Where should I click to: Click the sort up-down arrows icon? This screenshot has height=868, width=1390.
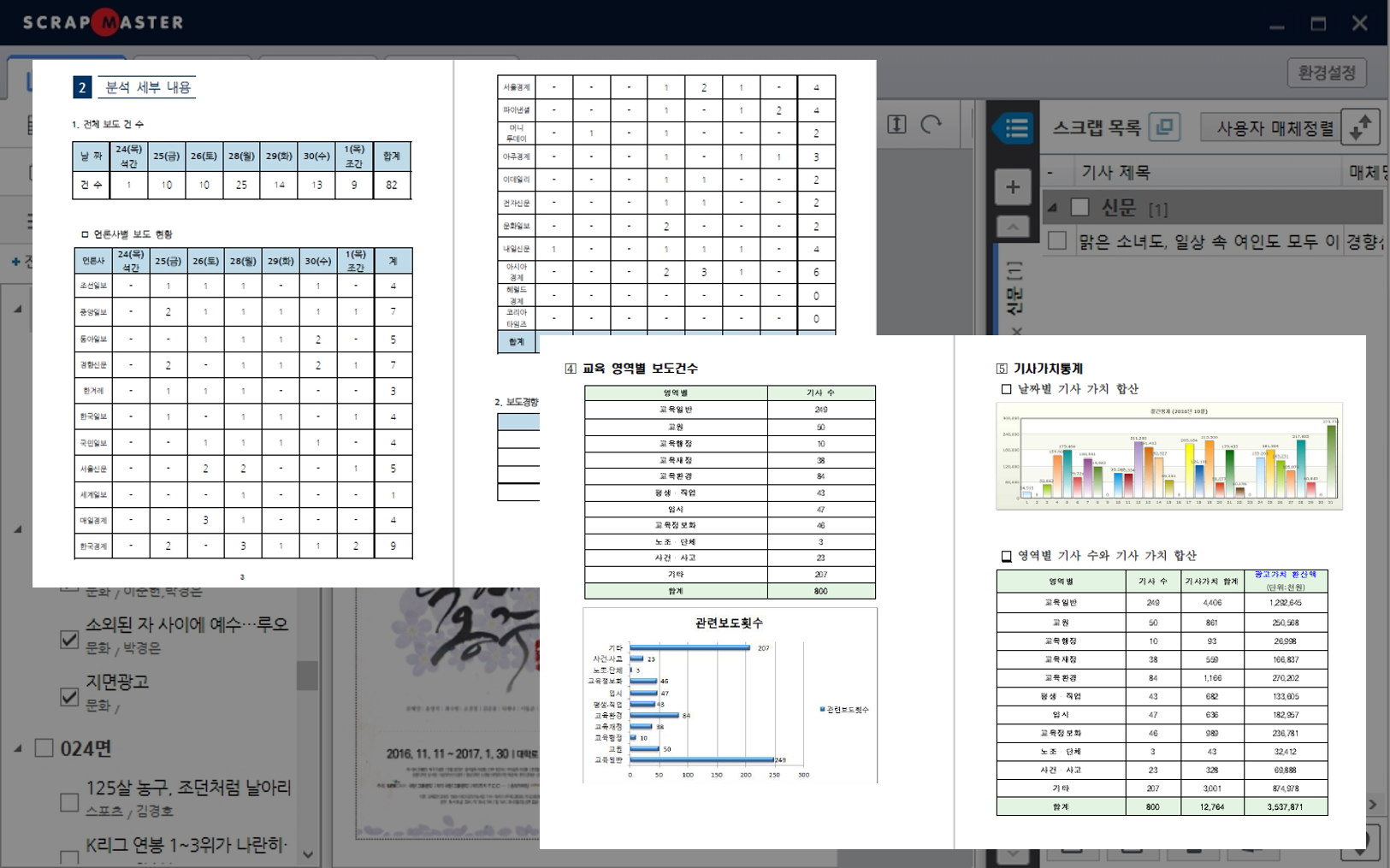click(x=1360, y=127)
